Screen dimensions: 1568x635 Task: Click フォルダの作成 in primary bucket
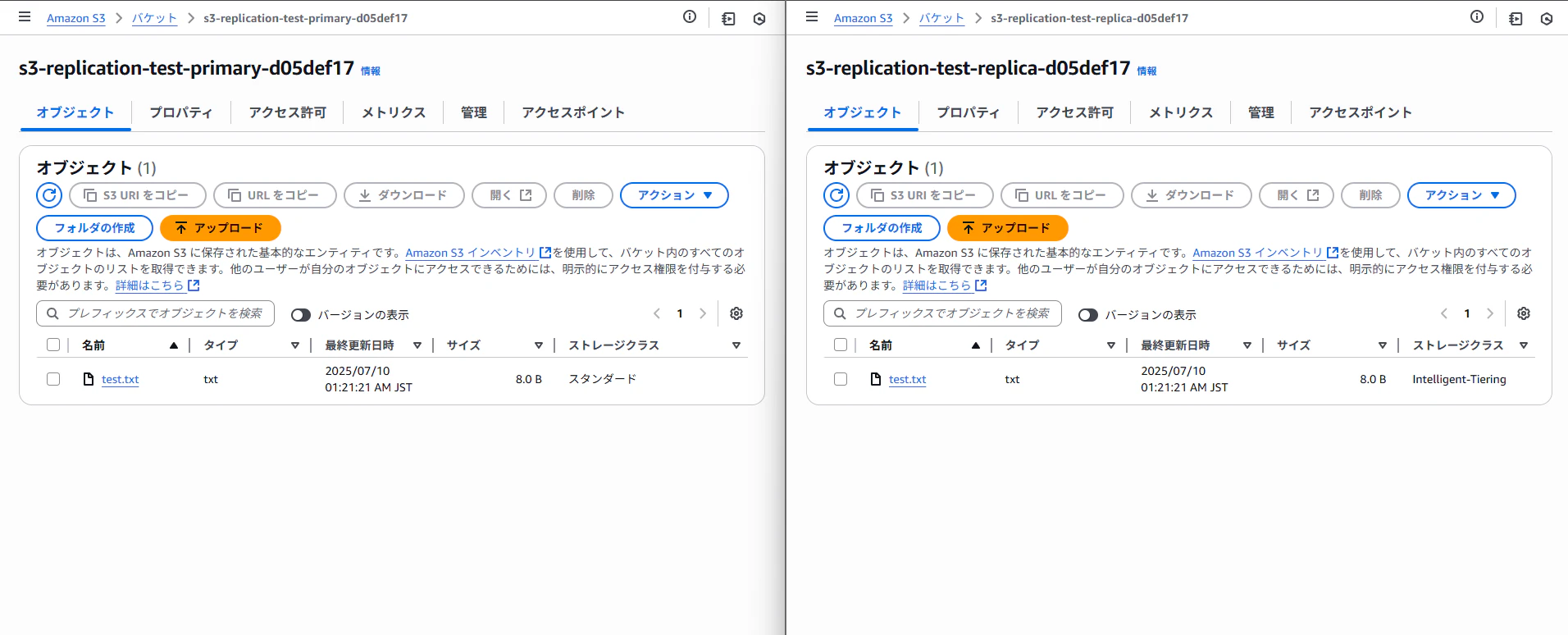(94, 228)
